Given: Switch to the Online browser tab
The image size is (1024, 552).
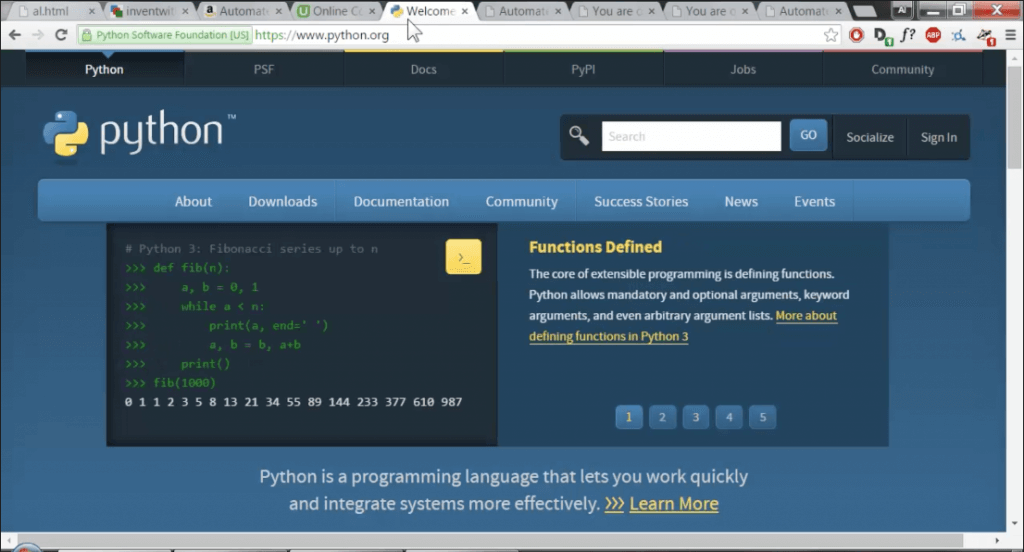Looking at the screenshot, I should pos(331,11).
